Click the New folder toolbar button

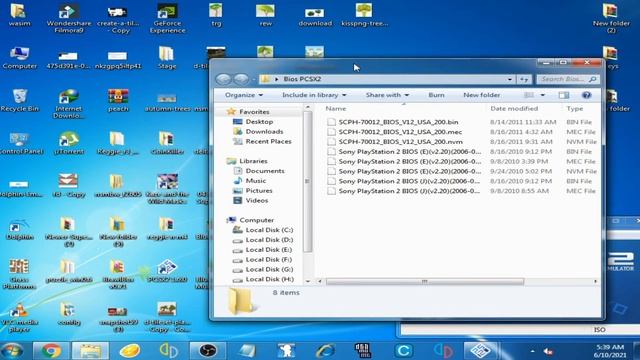tap(482, 95)
